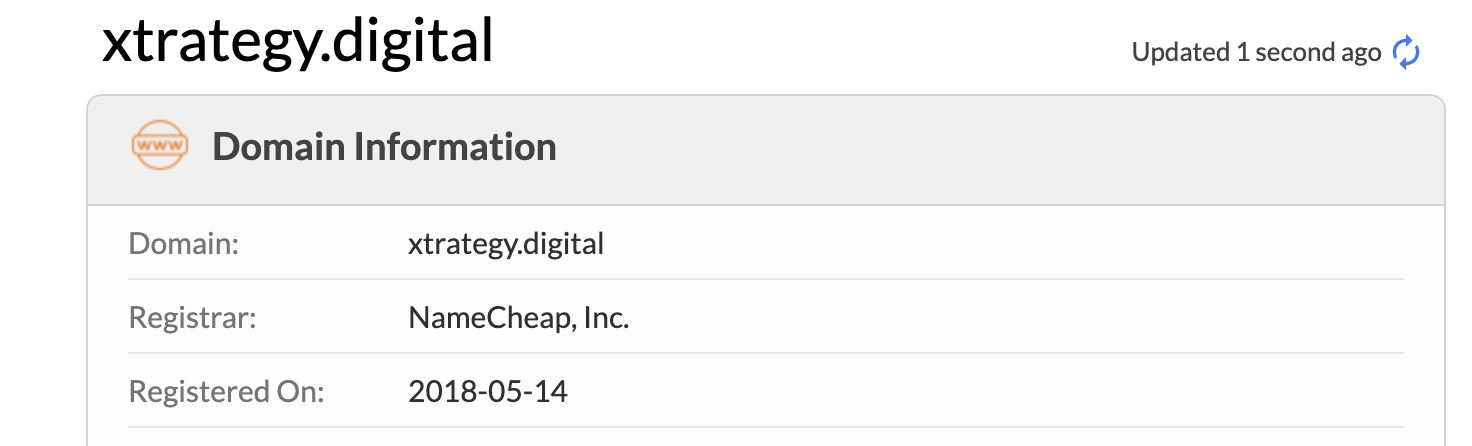Click the 'Domain Information' panel heading
The image size is (1472, 446).
[x=384, y=147]
